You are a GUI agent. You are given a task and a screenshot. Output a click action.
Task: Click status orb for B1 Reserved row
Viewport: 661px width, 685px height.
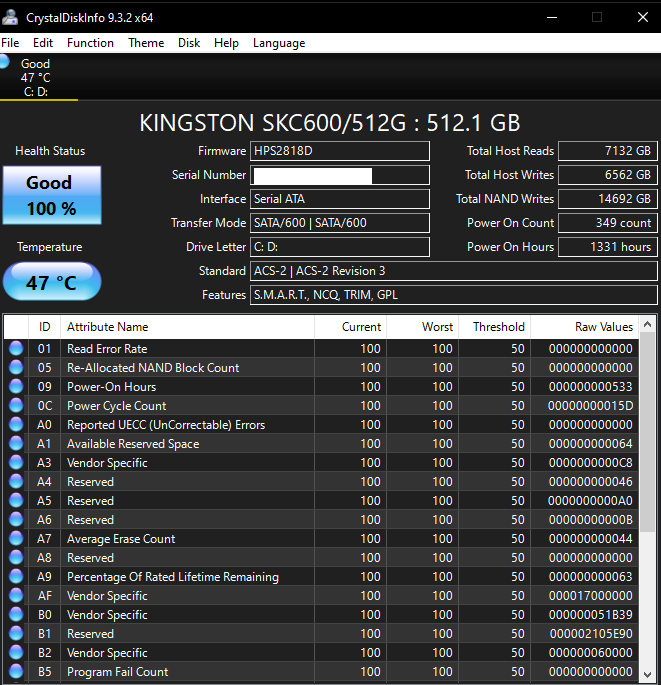coord(16,633)
